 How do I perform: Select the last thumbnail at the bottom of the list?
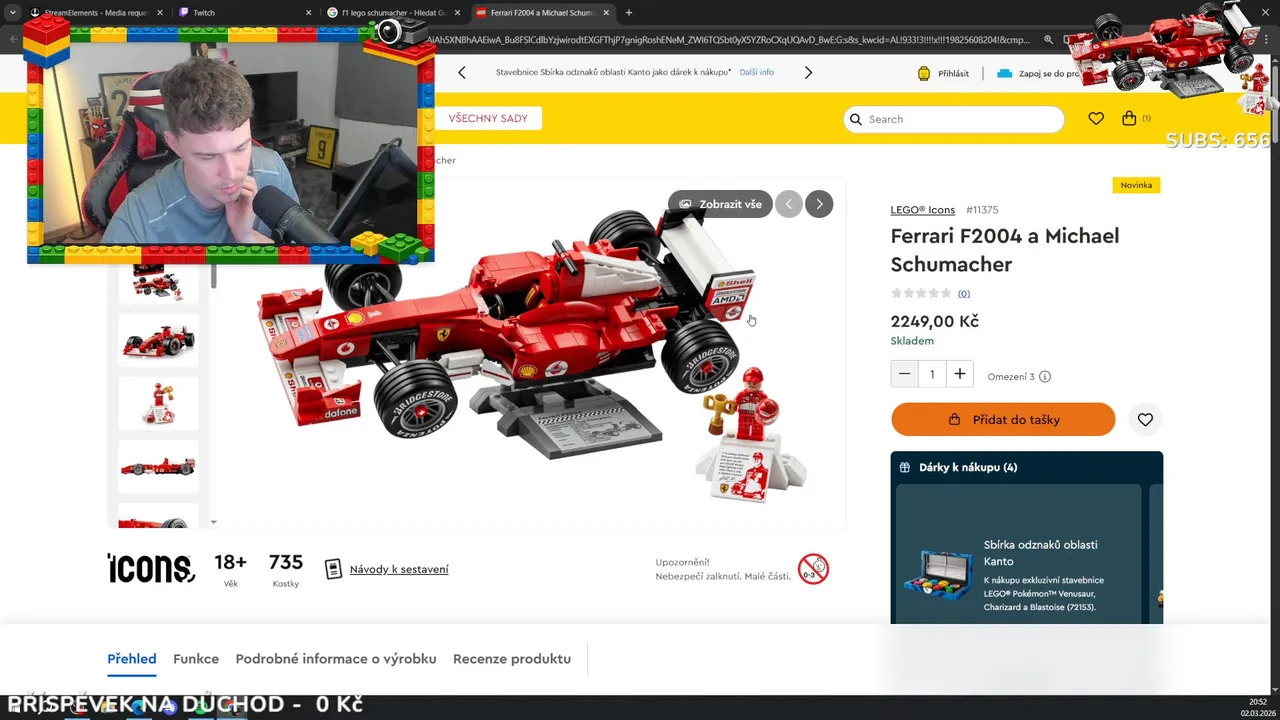click(x=158, y=517)
